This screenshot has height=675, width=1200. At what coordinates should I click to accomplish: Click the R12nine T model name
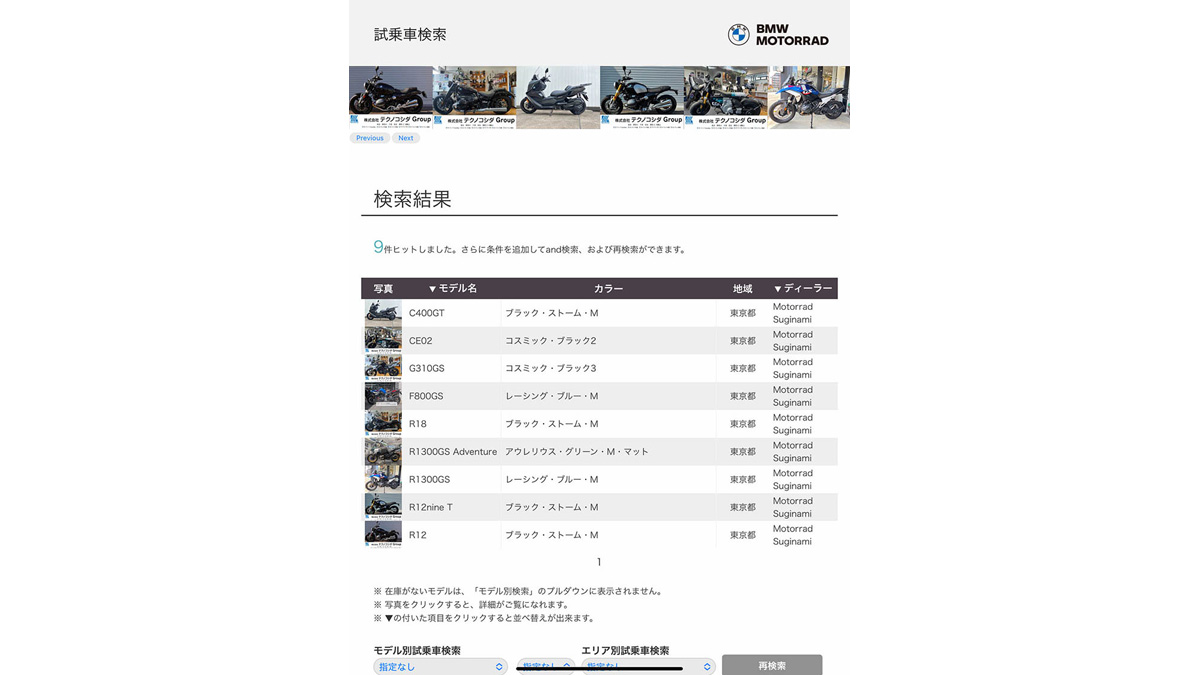(431, 507)
